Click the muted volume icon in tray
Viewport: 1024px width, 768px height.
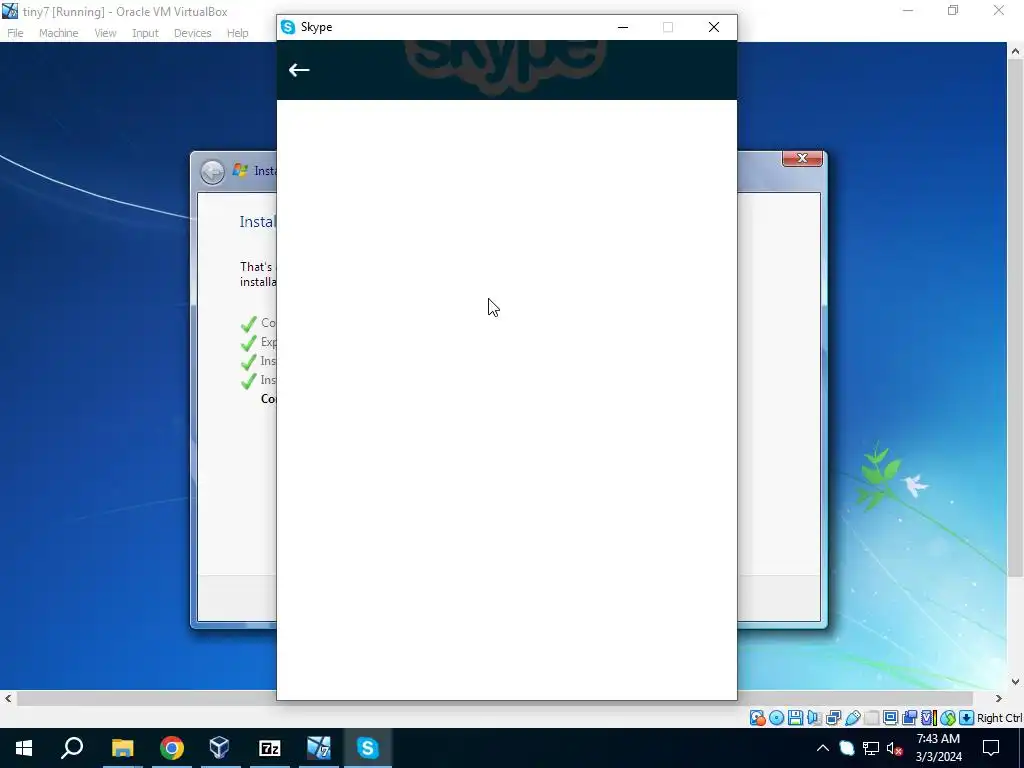(895, 748)
